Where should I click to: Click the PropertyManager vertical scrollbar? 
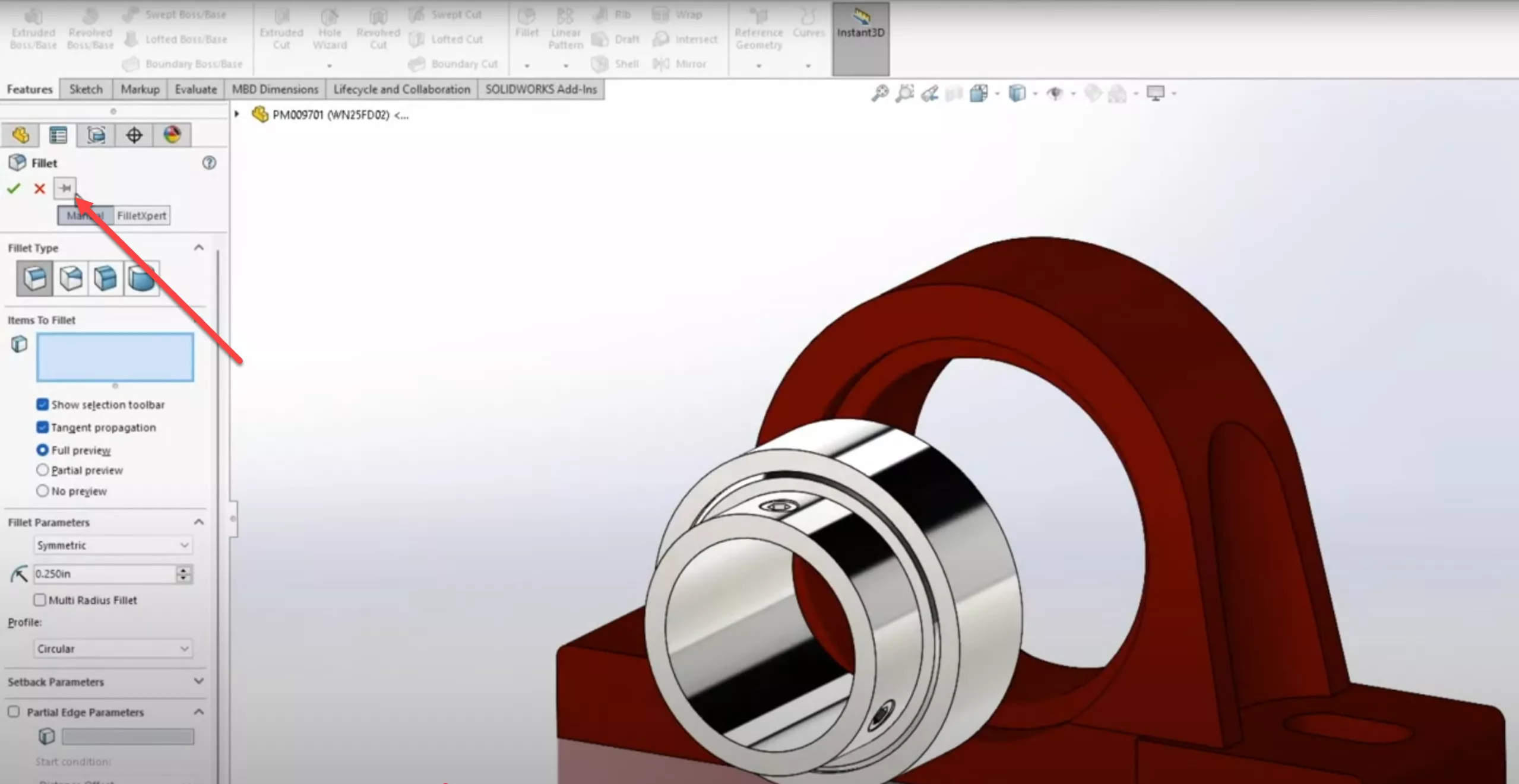(218, 516)
